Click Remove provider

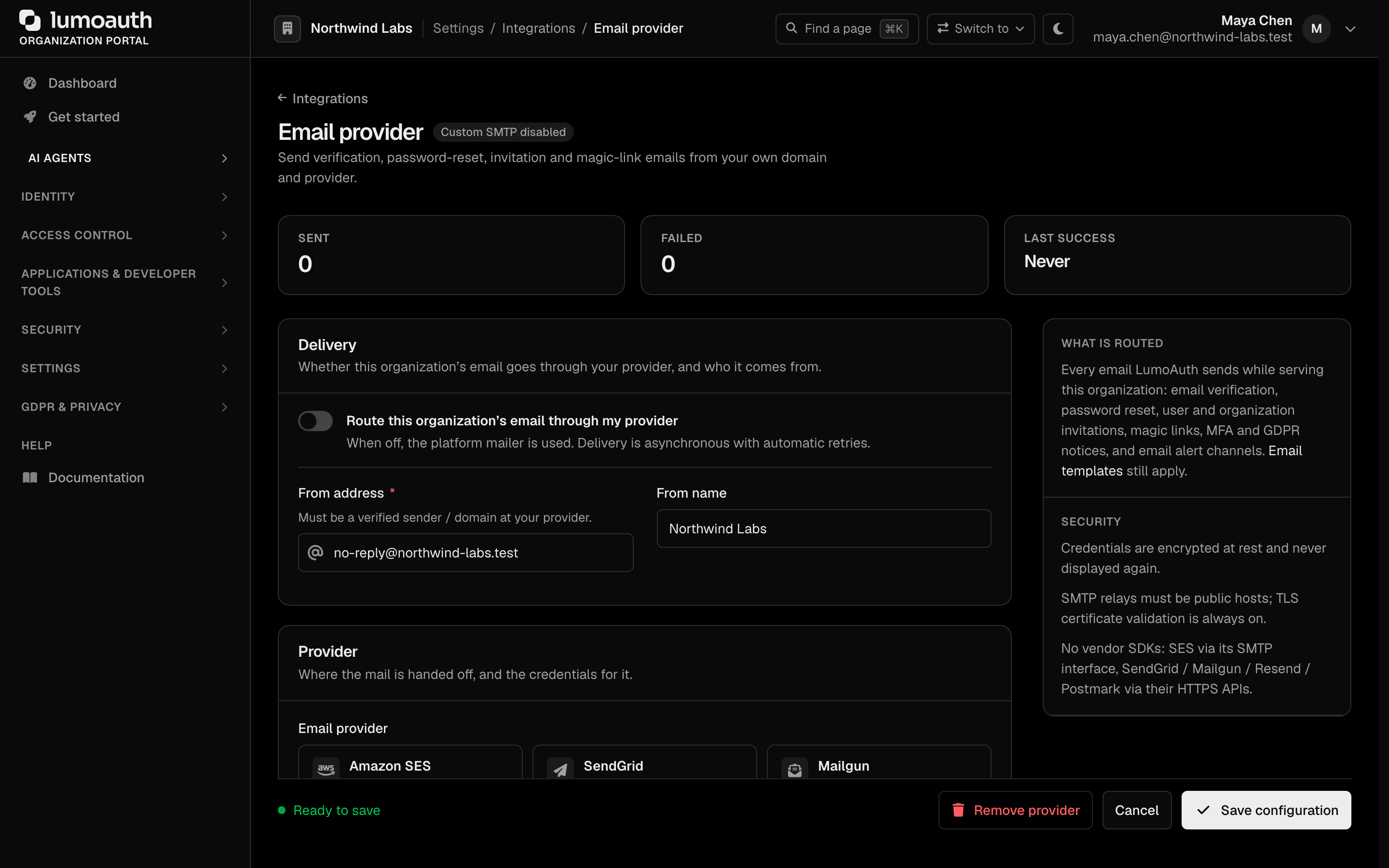pos(1015,810)
